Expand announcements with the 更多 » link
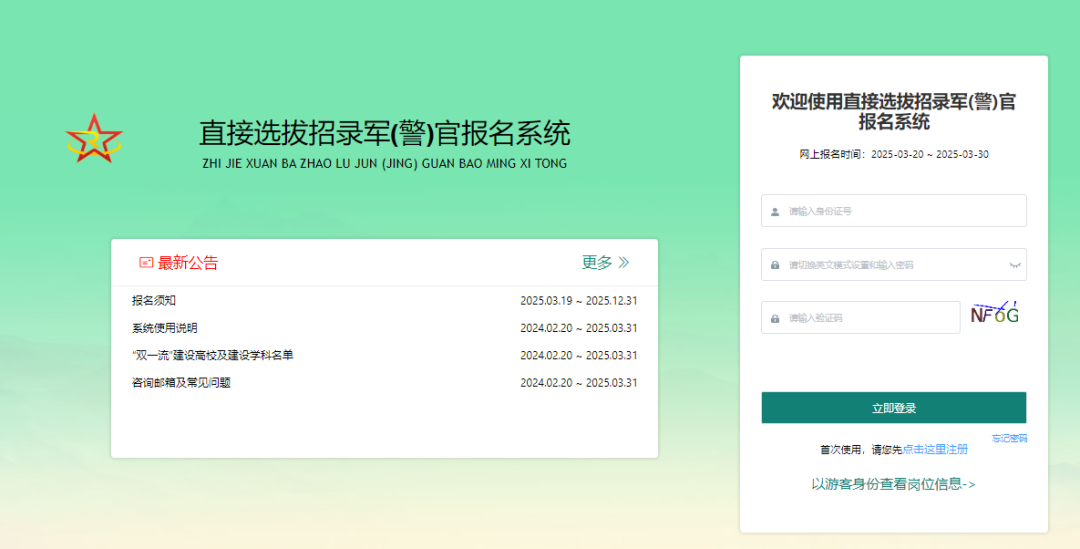 [x=605, y=263]
